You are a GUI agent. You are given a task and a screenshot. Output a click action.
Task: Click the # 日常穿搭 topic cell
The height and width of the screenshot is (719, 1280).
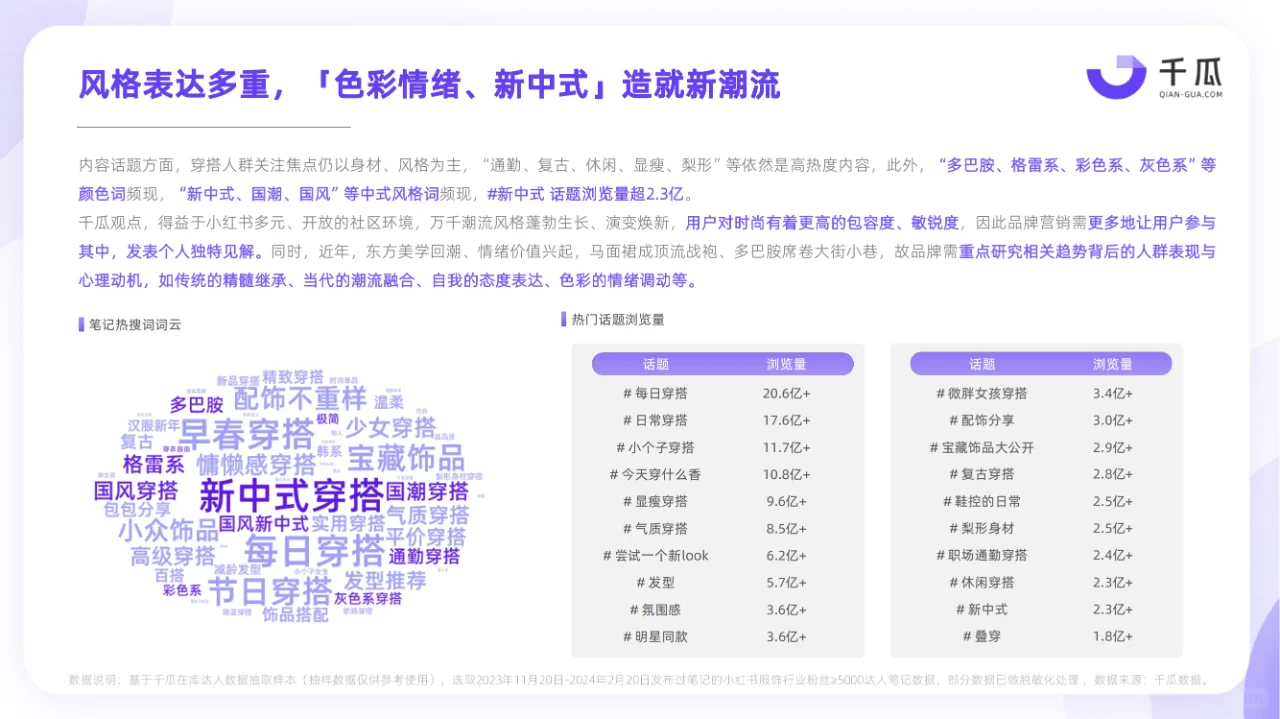(x=655, y=420)
